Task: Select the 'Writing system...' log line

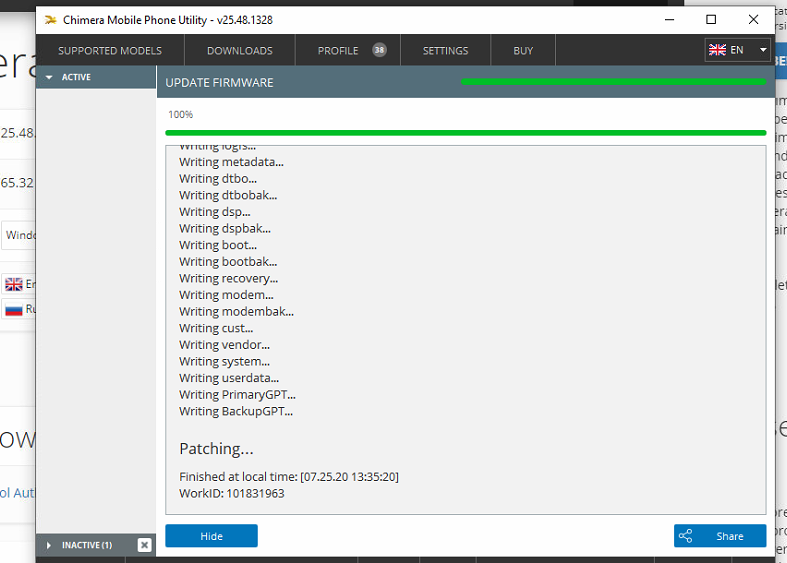Action: tap(224, 361)
